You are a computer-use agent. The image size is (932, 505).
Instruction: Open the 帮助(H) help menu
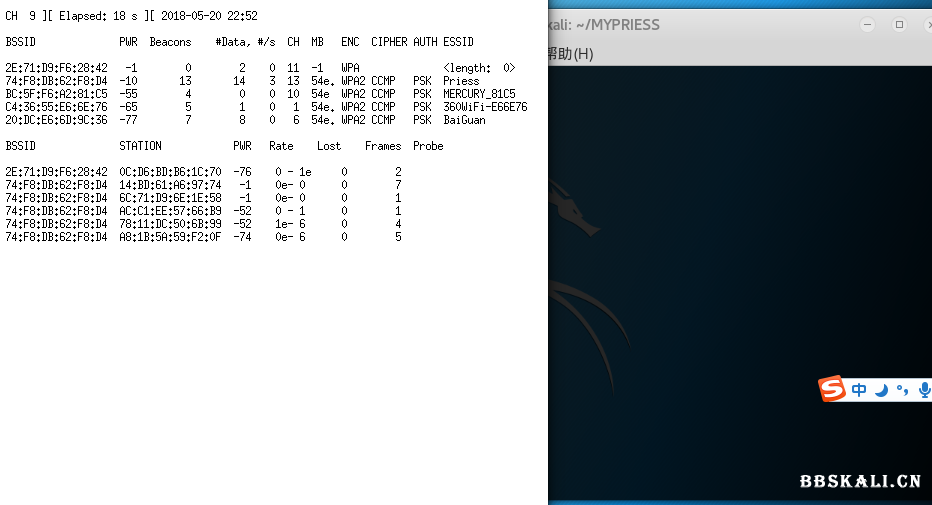point(571,53)
